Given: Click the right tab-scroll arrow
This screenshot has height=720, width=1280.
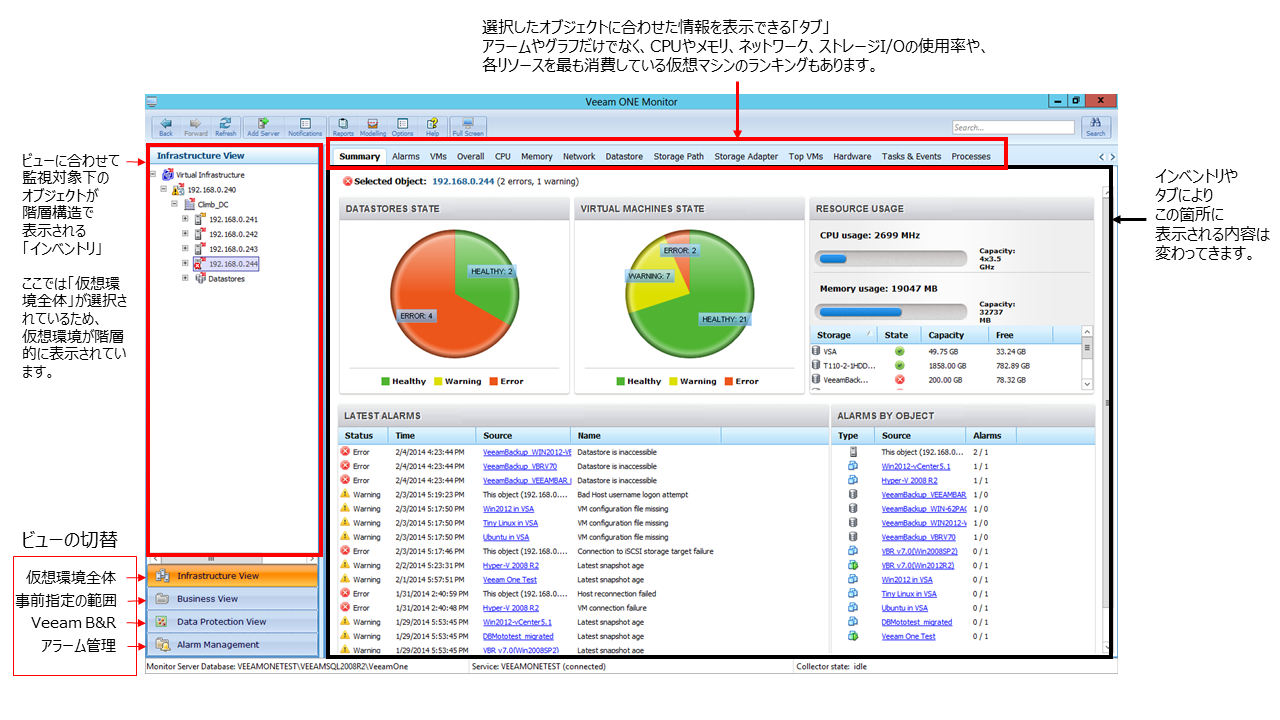Looking at the screenshot, I should [x=1112, y=157].
